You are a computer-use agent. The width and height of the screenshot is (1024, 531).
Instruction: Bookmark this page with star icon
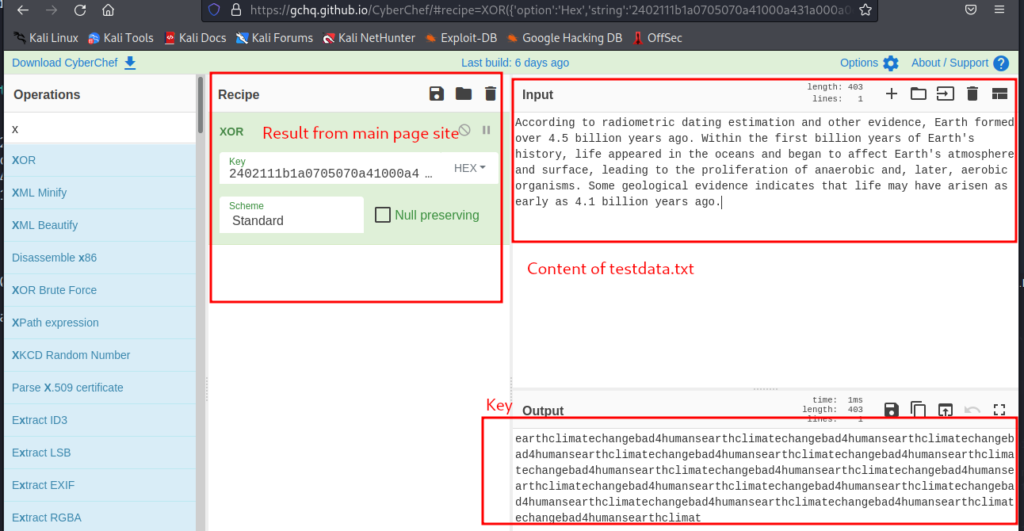tap(865, 10)
